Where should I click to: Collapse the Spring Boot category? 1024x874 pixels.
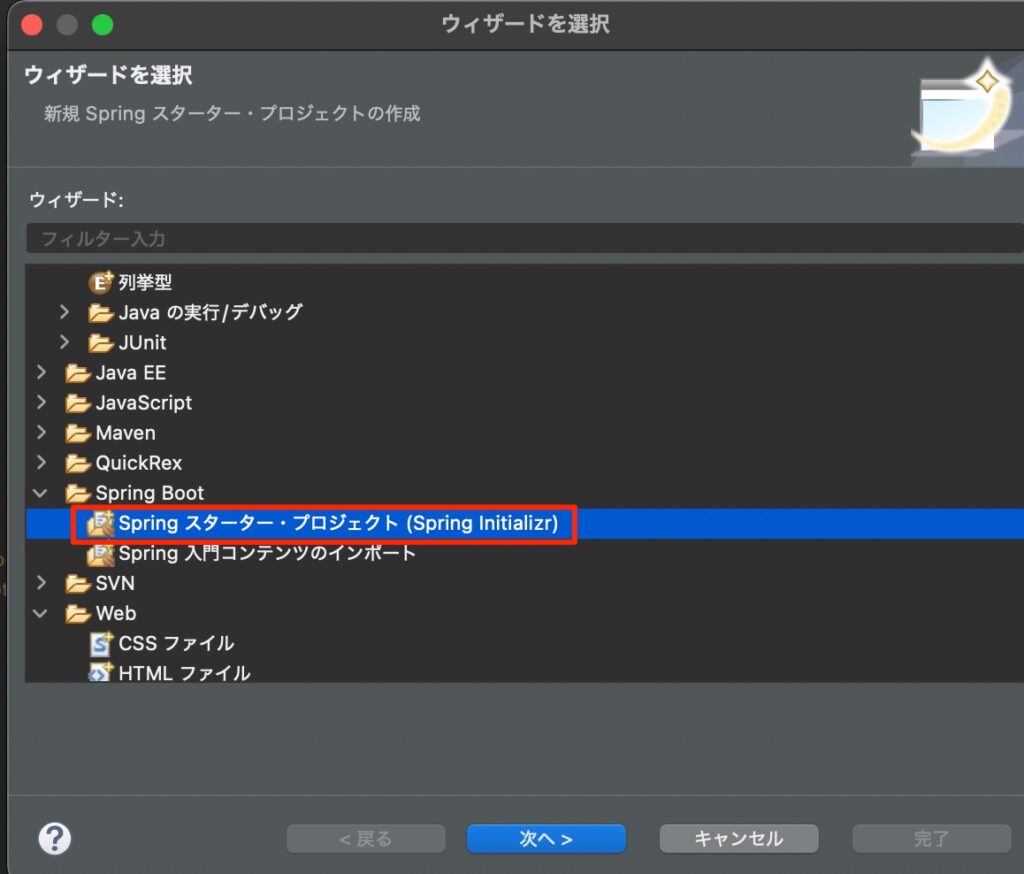pos(41,493)
